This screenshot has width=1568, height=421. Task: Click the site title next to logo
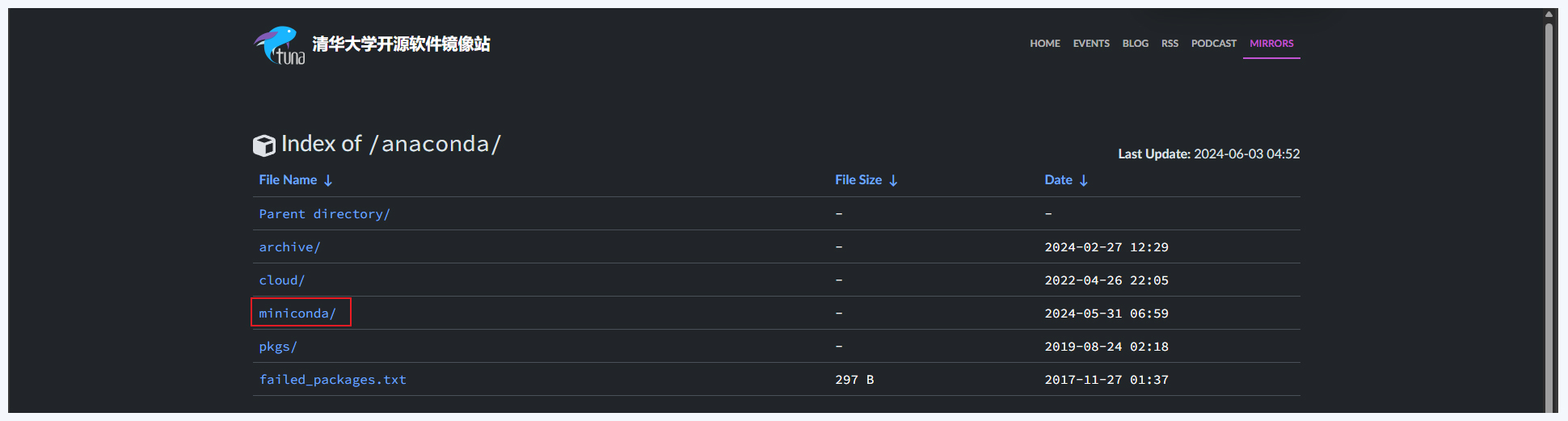pos(401,44)
